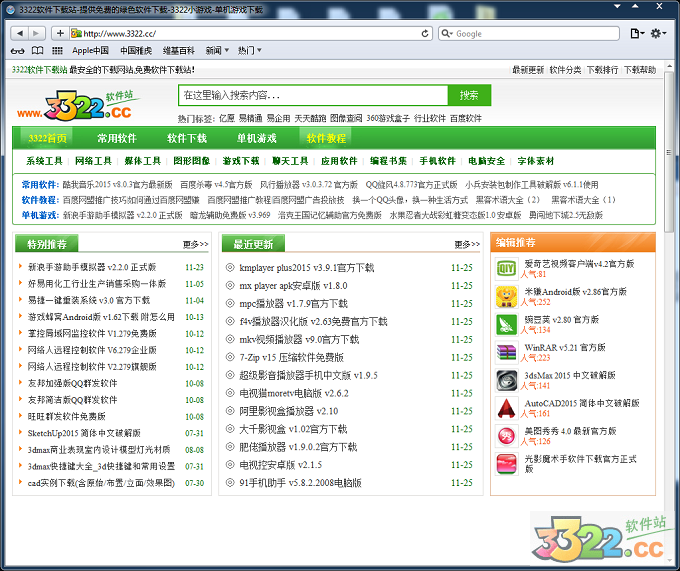Screen dimensions: 680x571
Task: Click 更多>> in 最近更新 section
Action: click(467, 245)
